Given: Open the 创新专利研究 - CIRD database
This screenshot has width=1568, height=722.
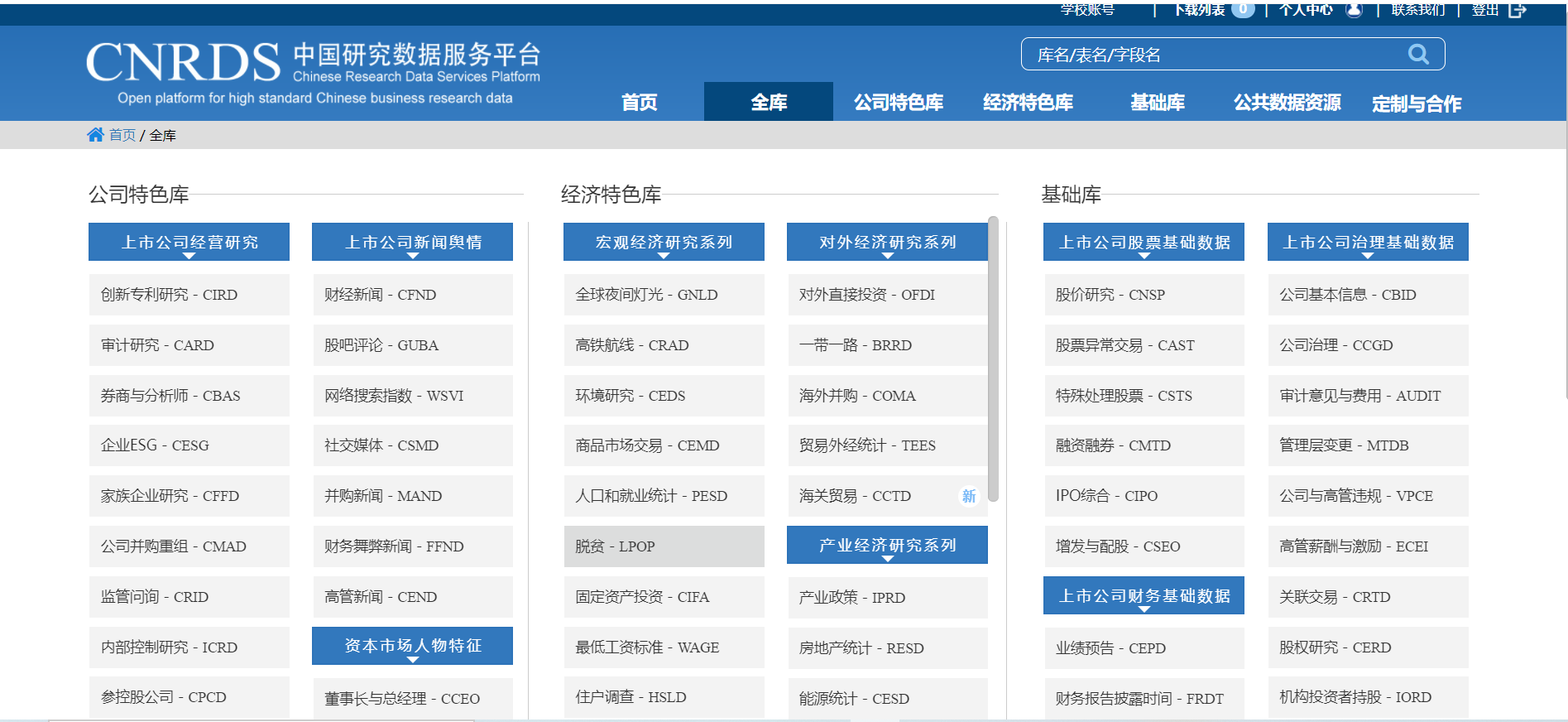Looking at the screenshot, I should point(189,295).
